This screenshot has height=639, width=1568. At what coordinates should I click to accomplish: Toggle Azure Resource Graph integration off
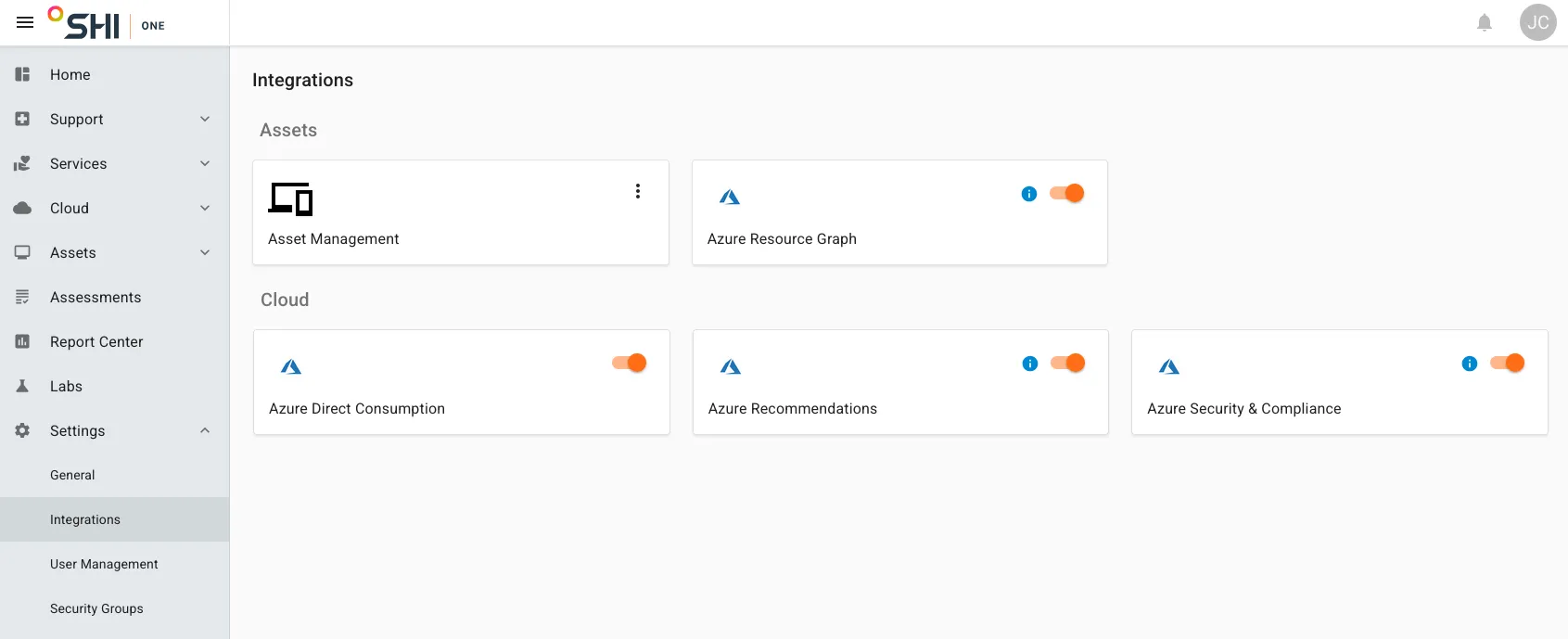pos(1067,193)
